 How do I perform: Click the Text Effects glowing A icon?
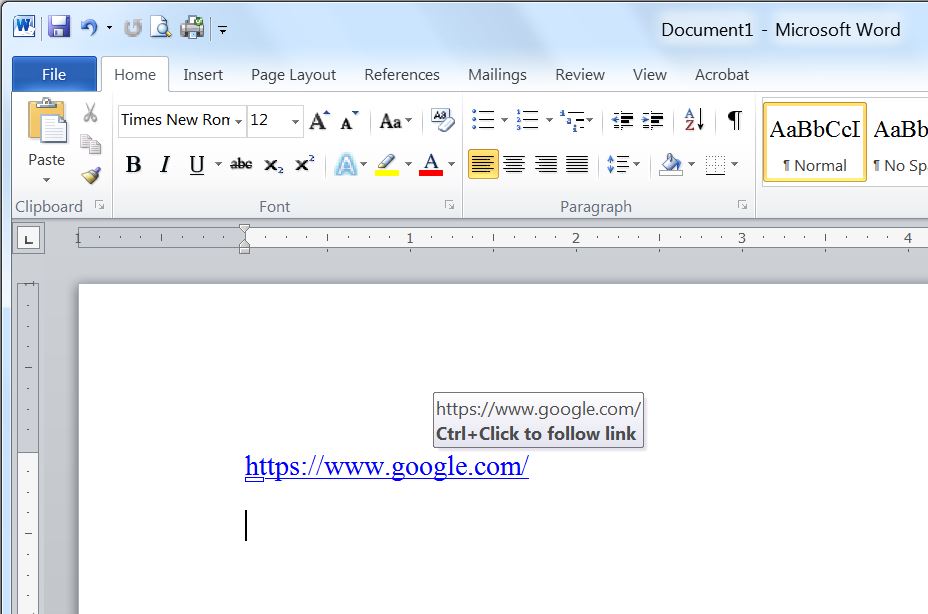pyautogui.click(x=346, y=165)
